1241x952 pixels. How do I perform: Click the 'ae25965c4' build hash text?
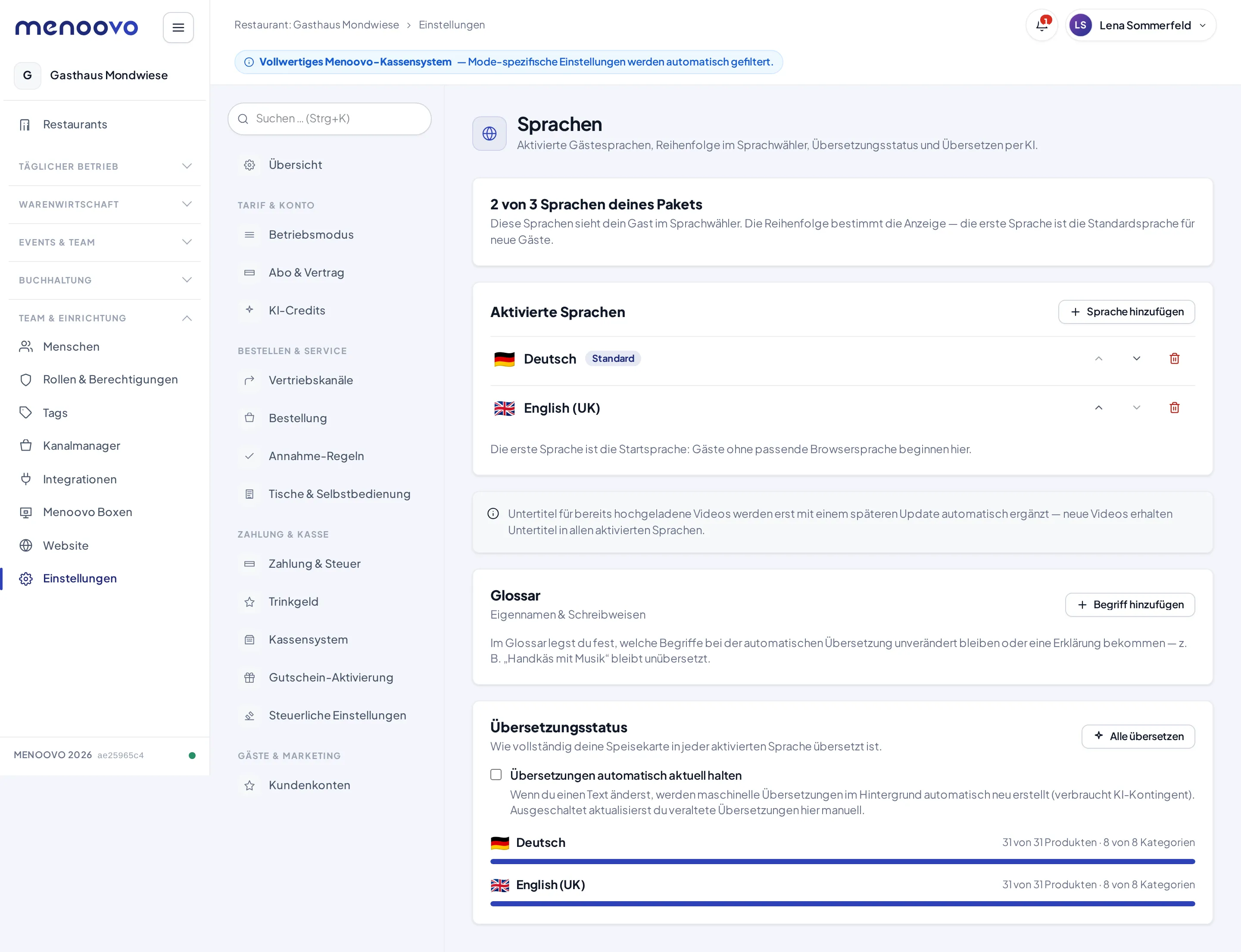(120, 756)
